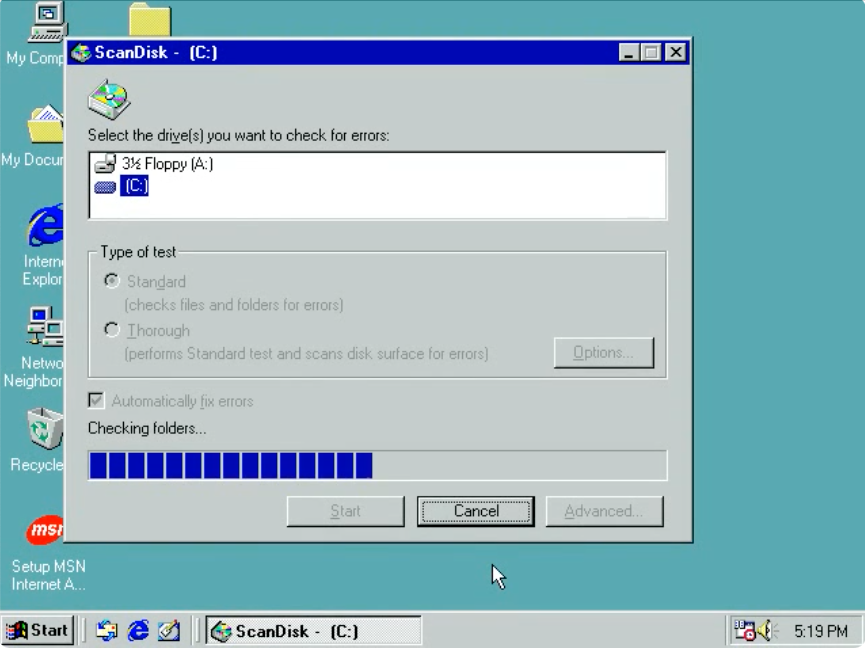Select the Thorough test radio button
Screen dimensions: 865x650
point(112,330)
